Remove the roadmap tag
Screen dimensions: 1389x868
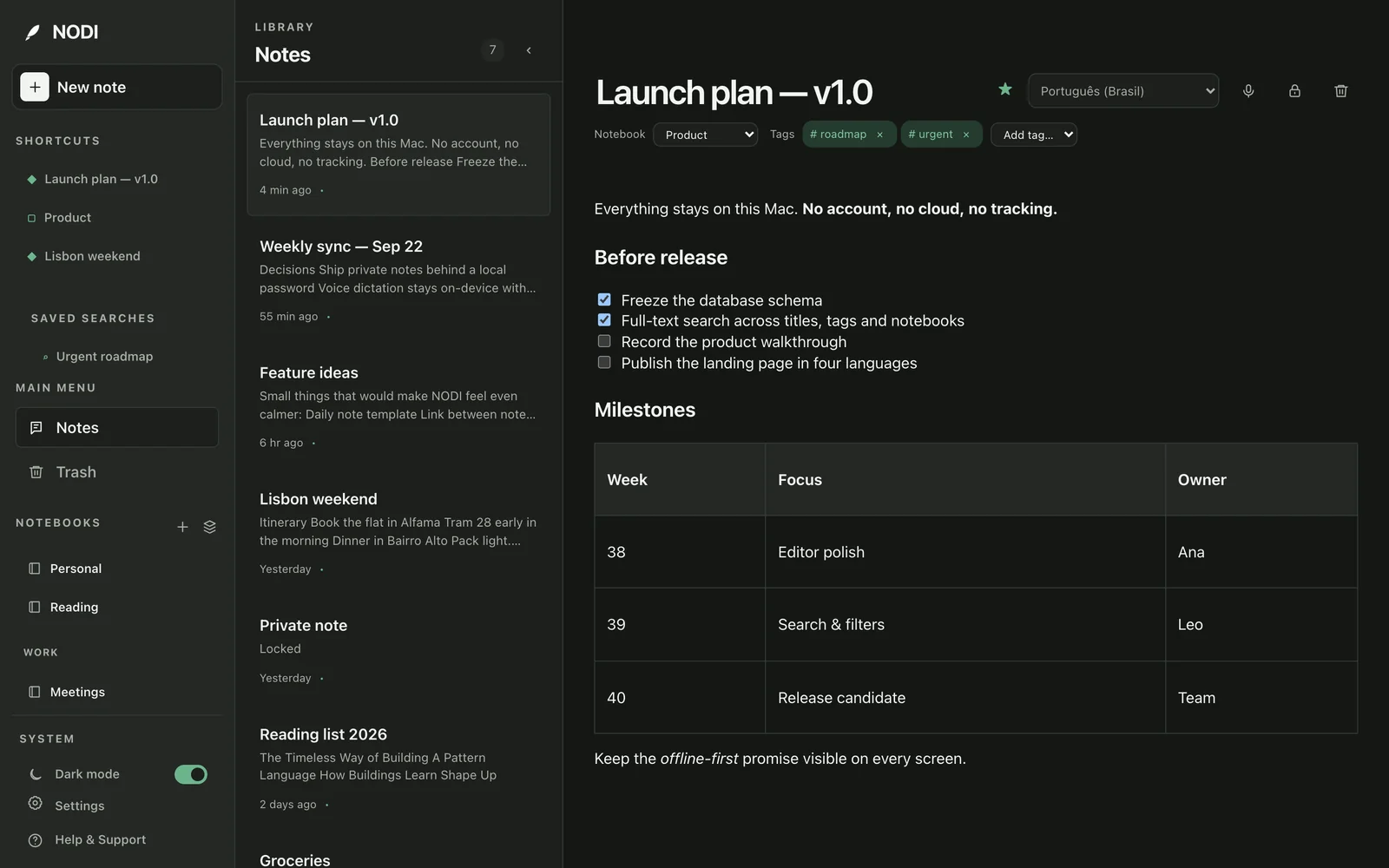pos(879,135)
